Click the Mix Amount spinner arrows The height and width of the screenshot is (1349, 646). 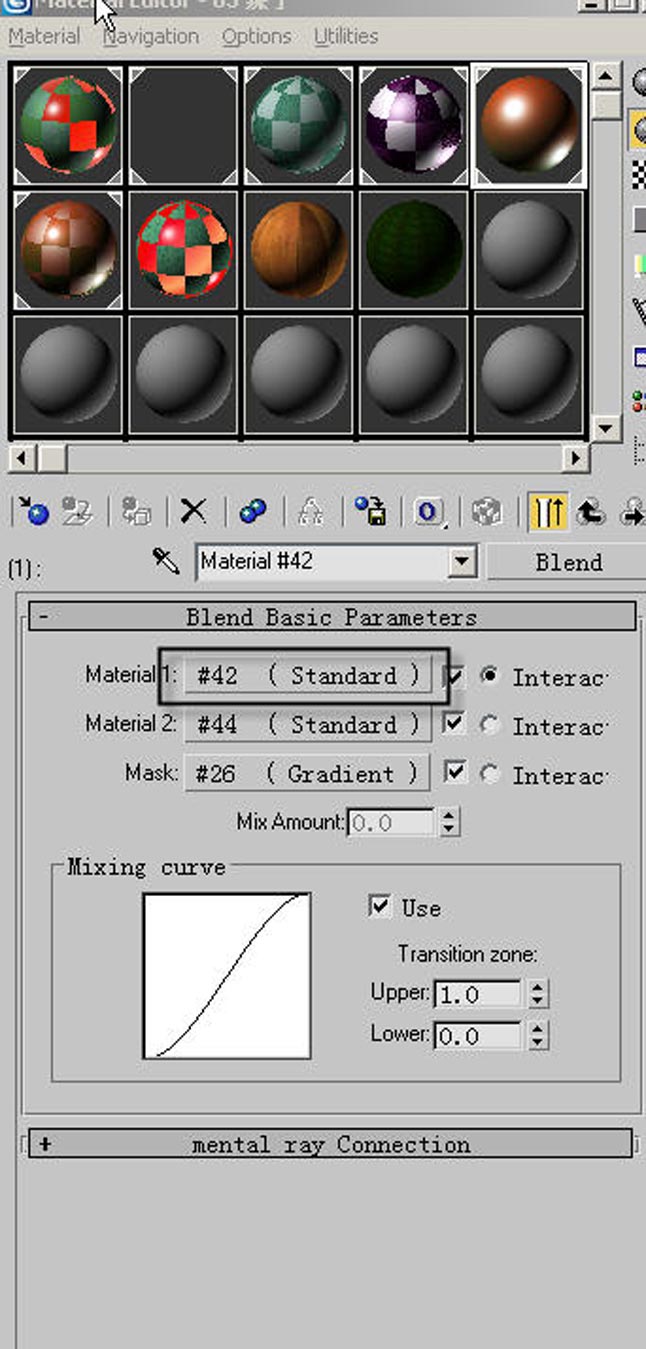pos(448,823)
